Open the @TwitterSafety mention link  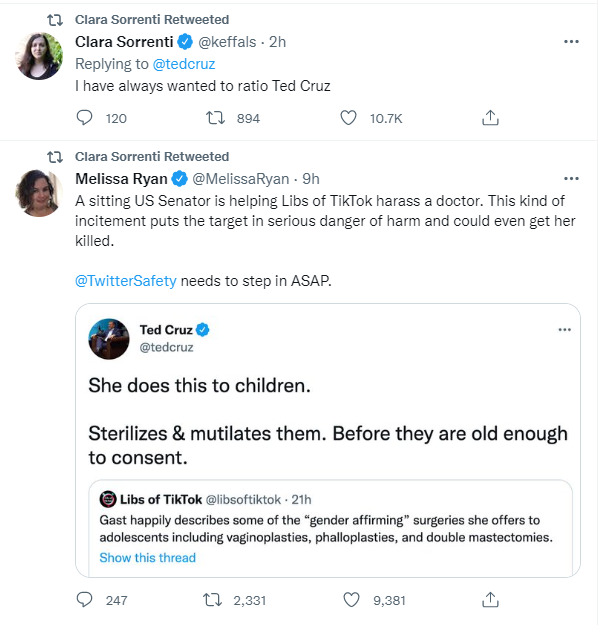click(126, 281)
